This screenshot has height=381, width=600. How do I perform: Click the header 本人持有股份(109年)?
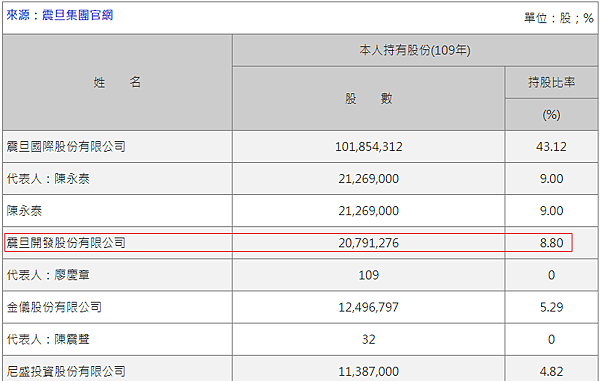click(x=415, y=50)
